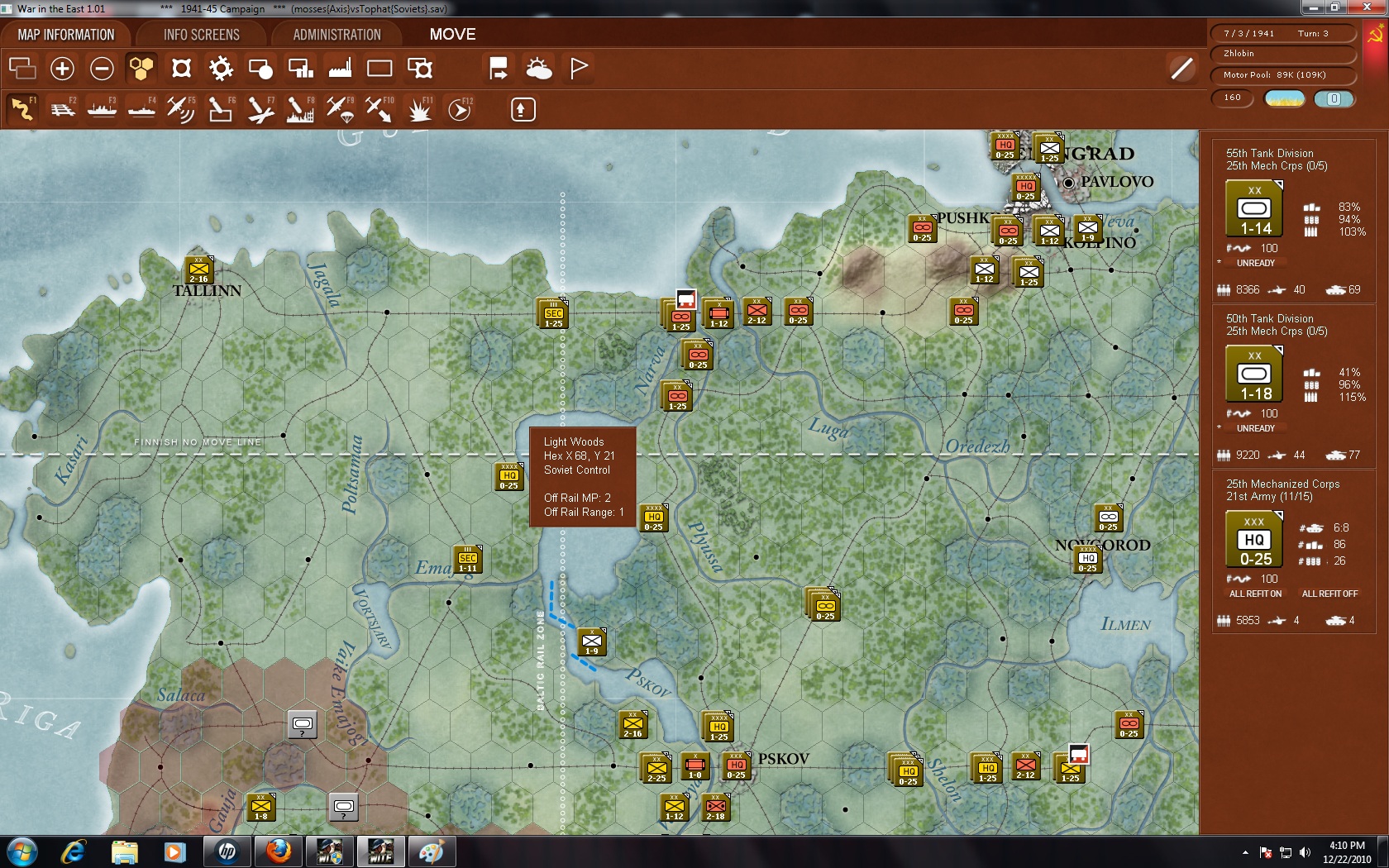The image size is (1389, 868).
Task: Click the pennant flag icon
Action: 579,68
